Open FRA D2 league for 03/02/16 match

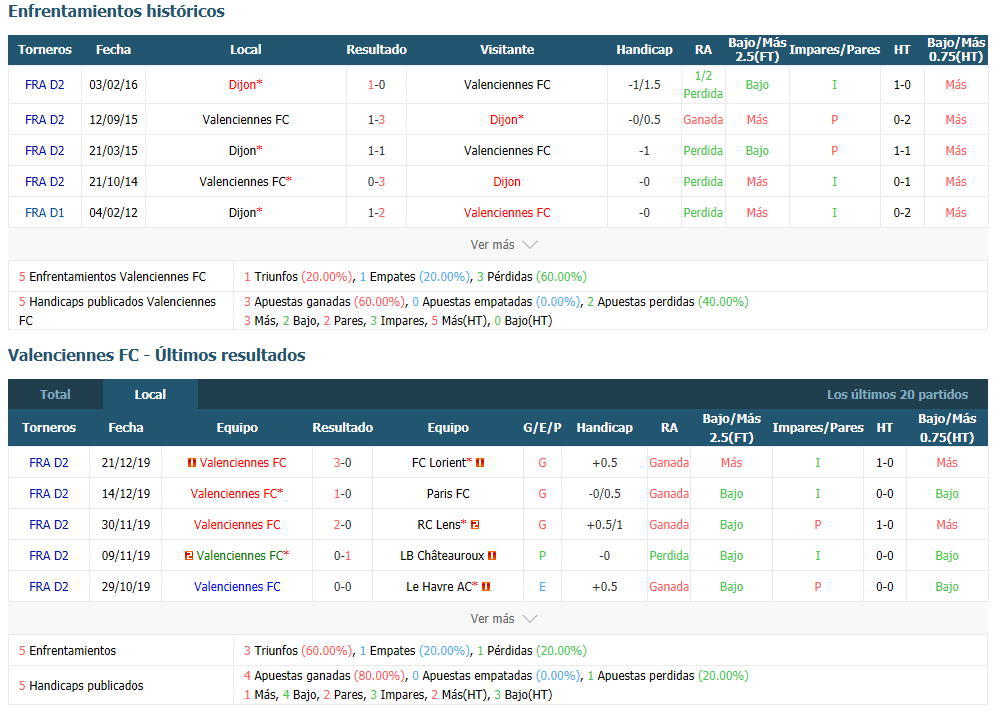44,85
